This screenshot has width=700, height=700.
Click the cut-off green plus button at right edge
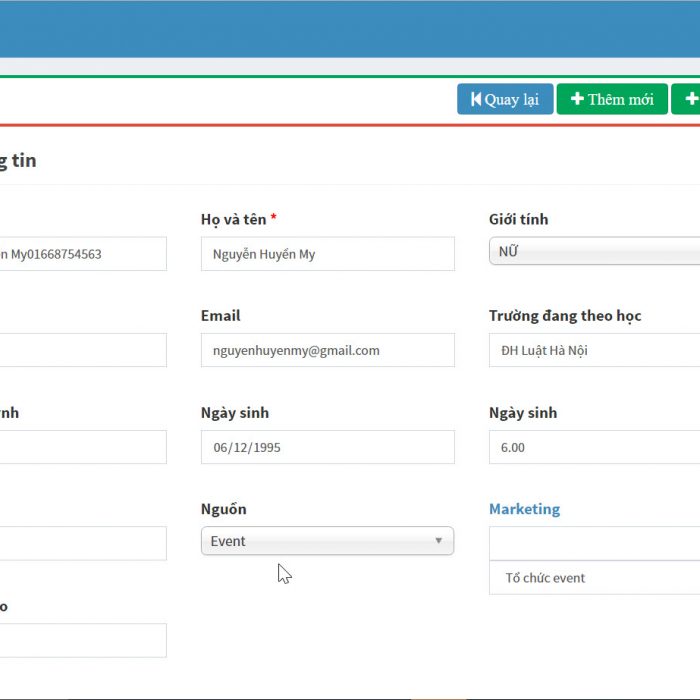pyautogui.click(x=688, y=99)
